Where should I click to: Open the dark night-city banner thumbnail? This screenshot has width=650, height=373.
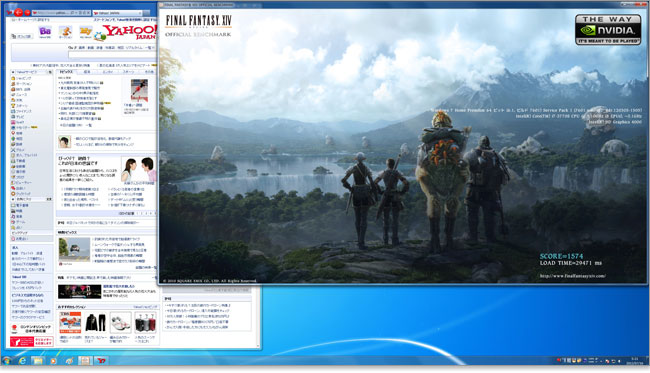(x=80, y=291)
